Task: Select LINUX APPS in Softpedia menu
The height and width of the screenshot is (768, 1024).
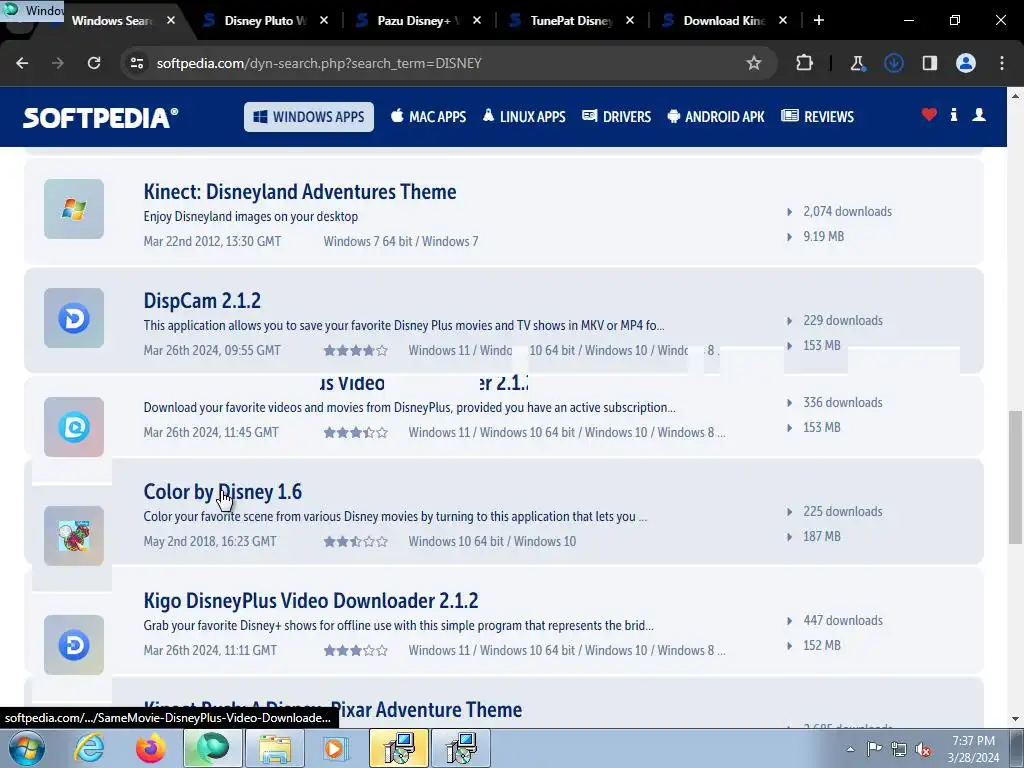Action: pyautogui.click(x=524, y=117)
